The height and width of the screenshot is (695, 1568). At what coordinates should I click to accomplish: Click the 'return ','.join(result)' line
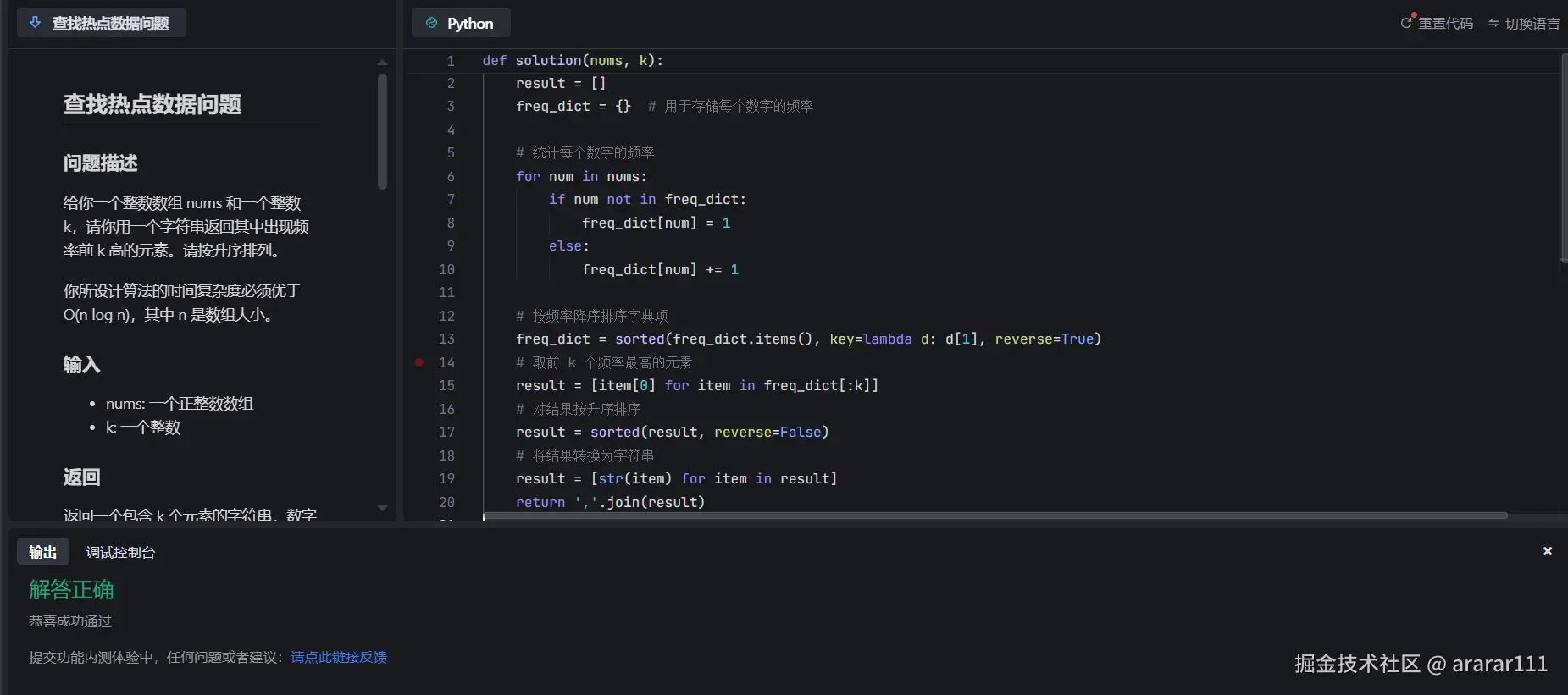coord(610,502)
